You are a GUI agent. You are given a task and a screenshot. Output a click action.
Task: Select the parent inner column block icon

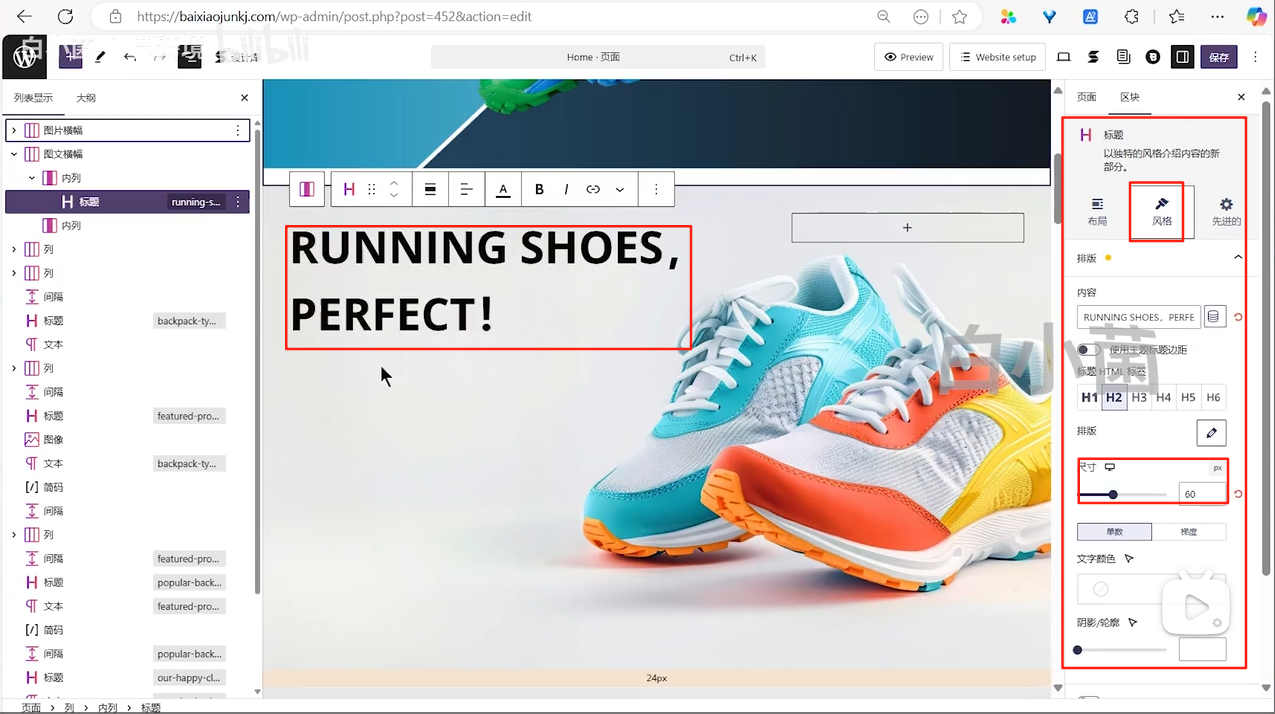point(307,189)
